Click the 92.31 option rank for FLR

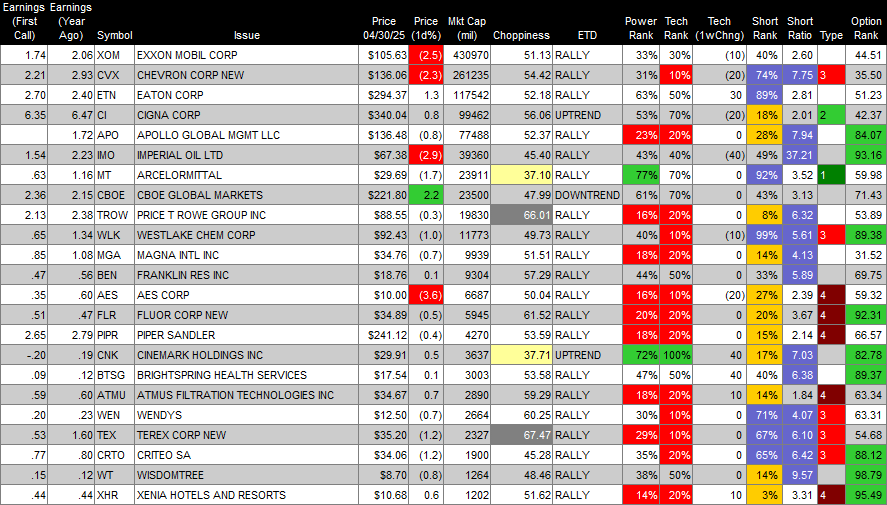(x=866, y=315)
